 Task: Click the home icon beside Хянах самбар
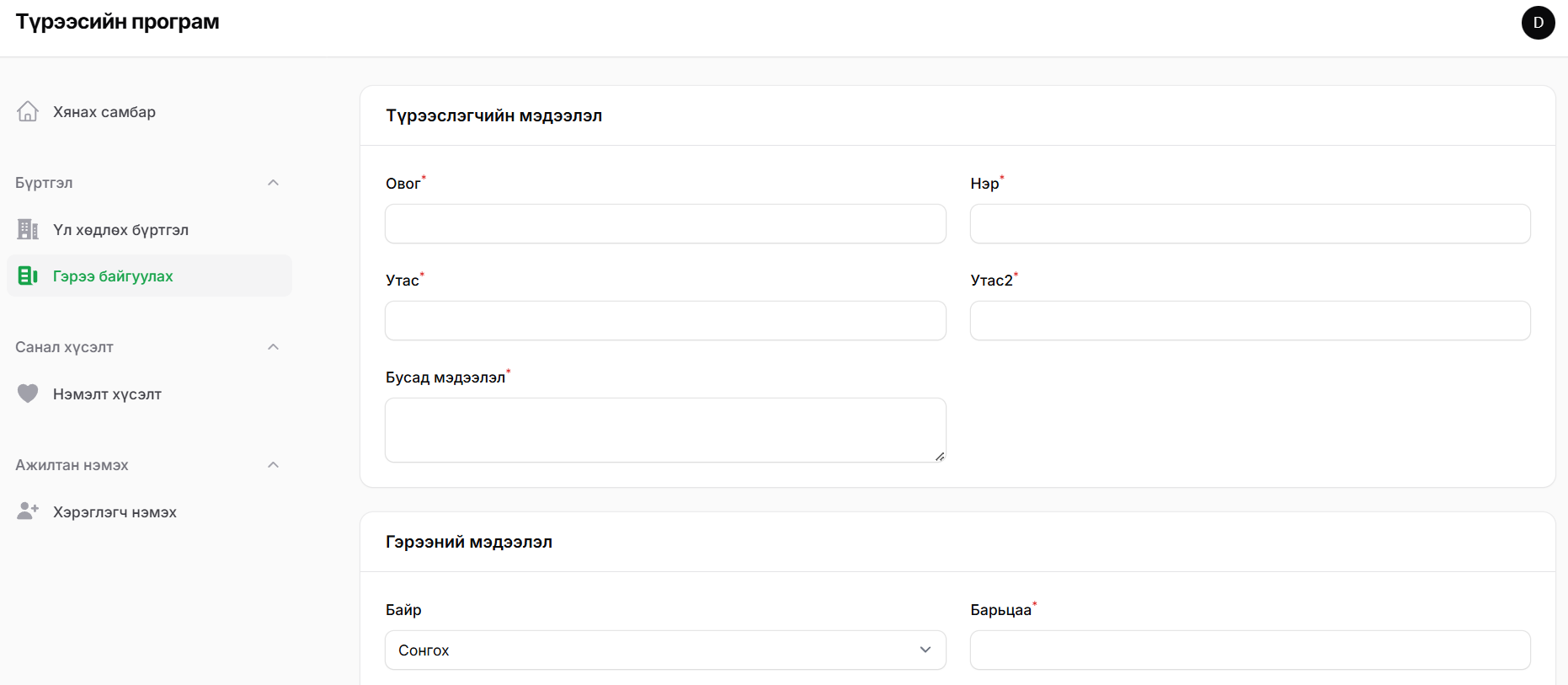pyautogui.click(x=28, y=111)
